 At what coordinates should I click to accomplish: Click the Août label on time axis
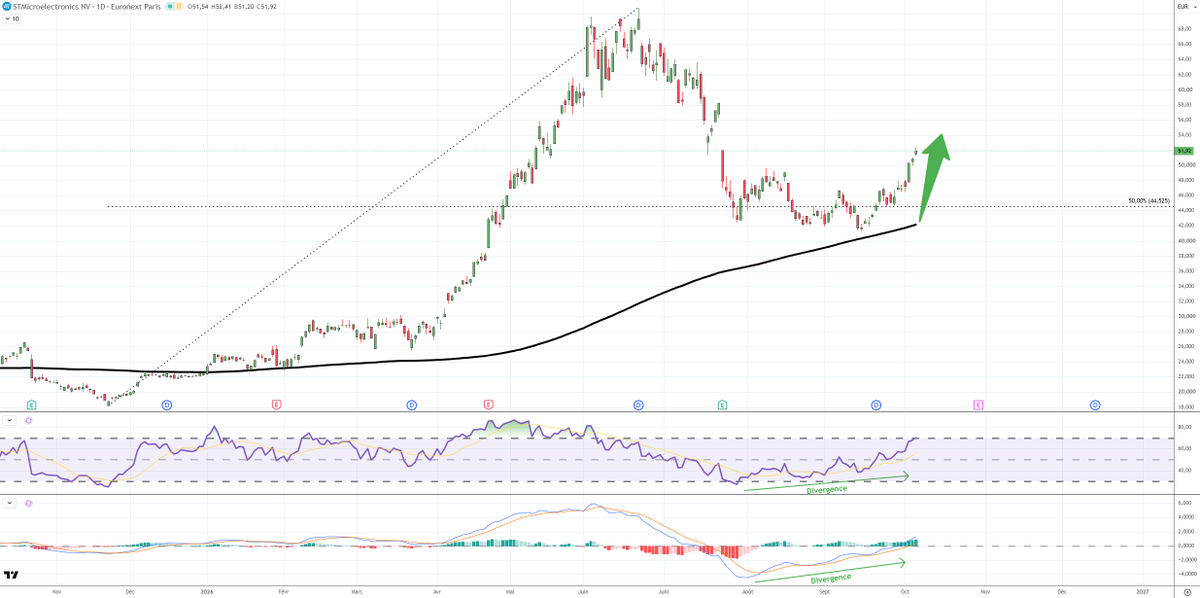point(747,591)
